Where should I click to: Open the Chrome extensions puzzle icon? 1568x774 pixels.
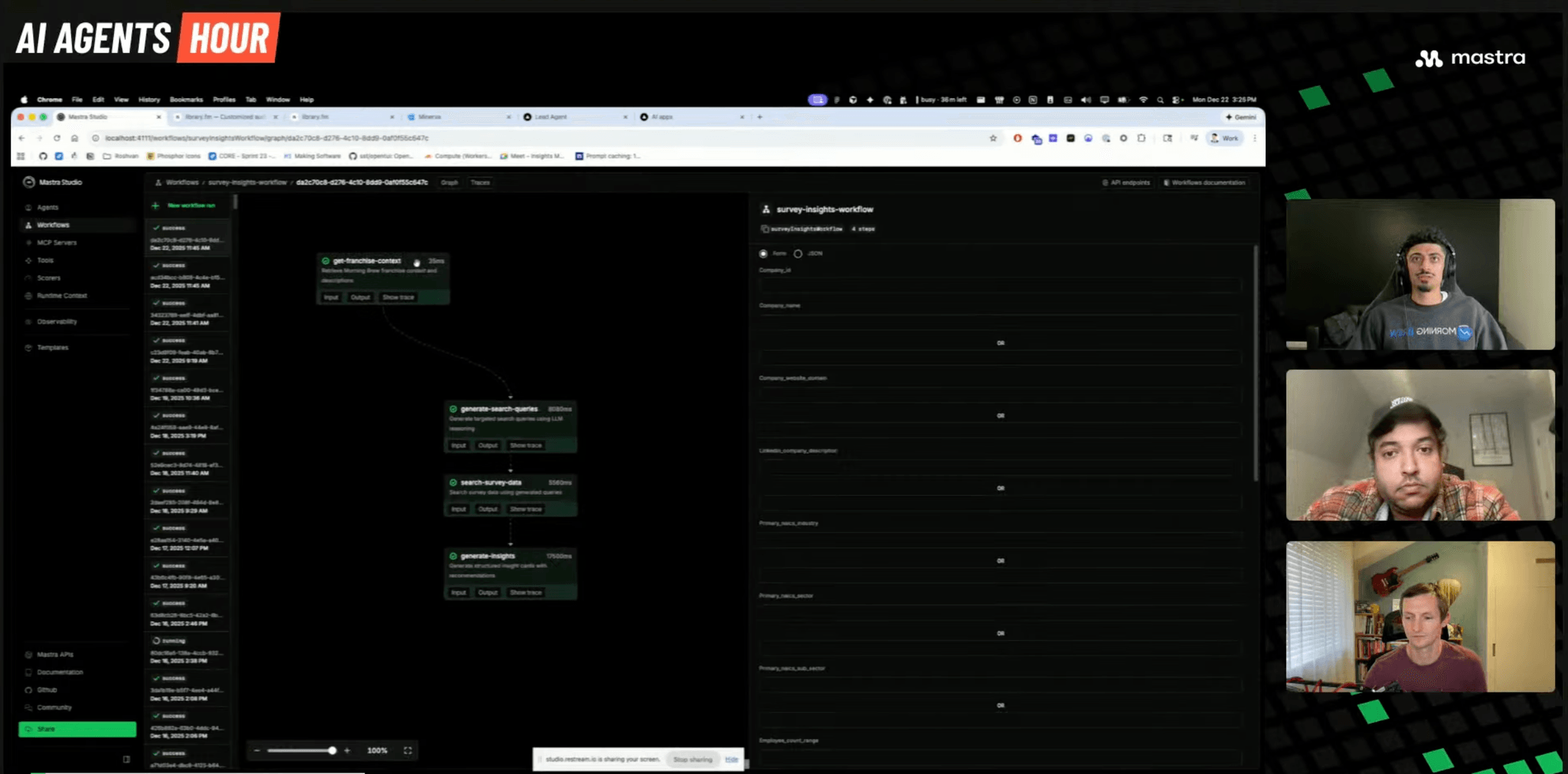(1142, 139)
